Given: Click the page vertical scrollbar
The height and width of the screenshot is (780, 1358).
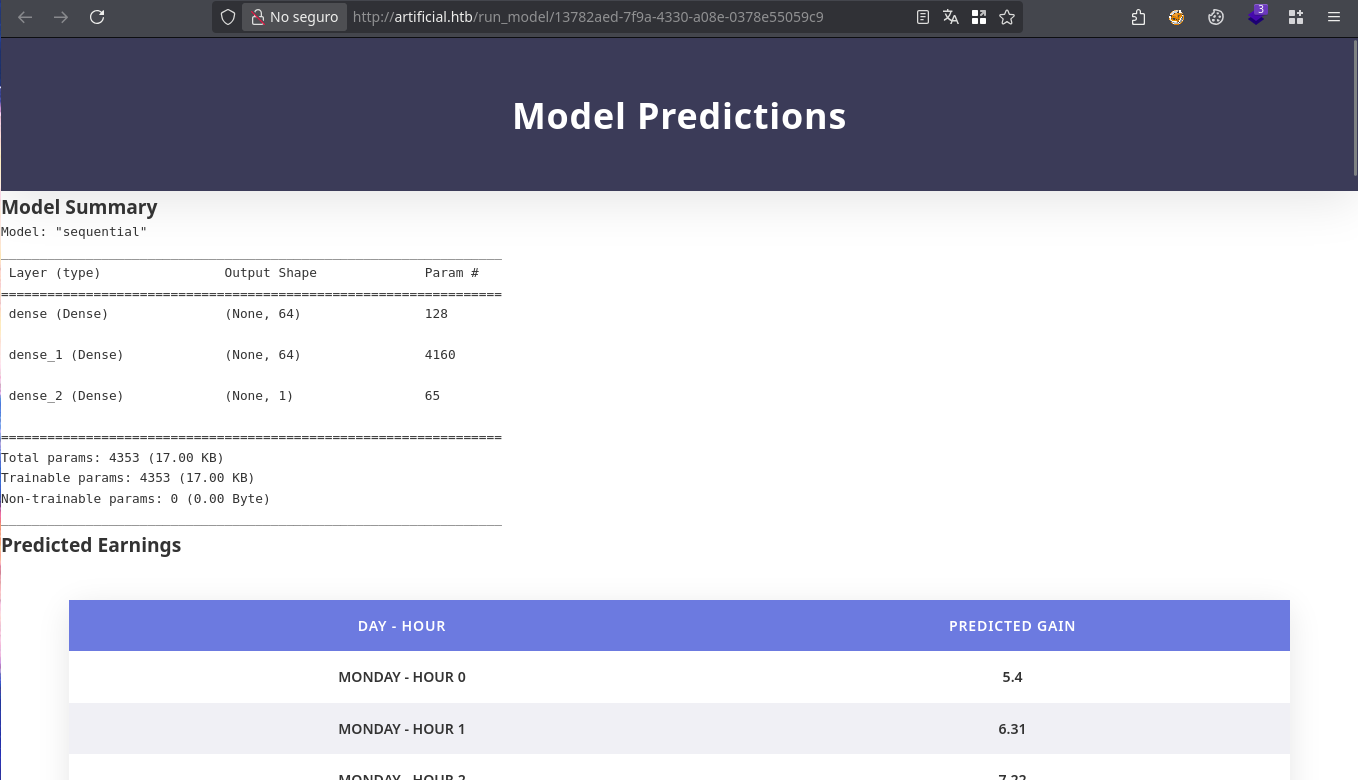Looking at the screenshot, I should [x=1354, y=110].
